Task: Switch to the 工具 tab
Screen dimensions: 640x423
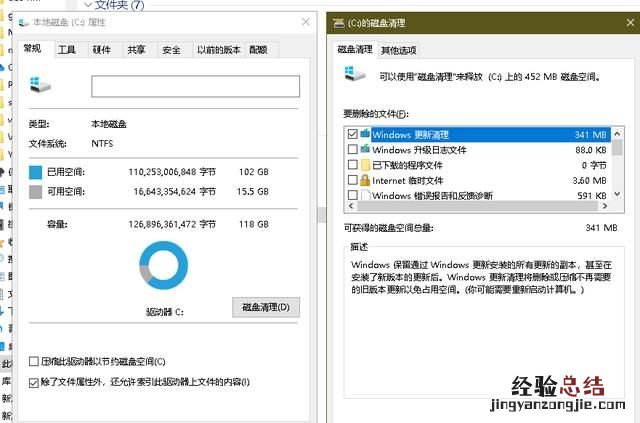Action: (67, 49)
